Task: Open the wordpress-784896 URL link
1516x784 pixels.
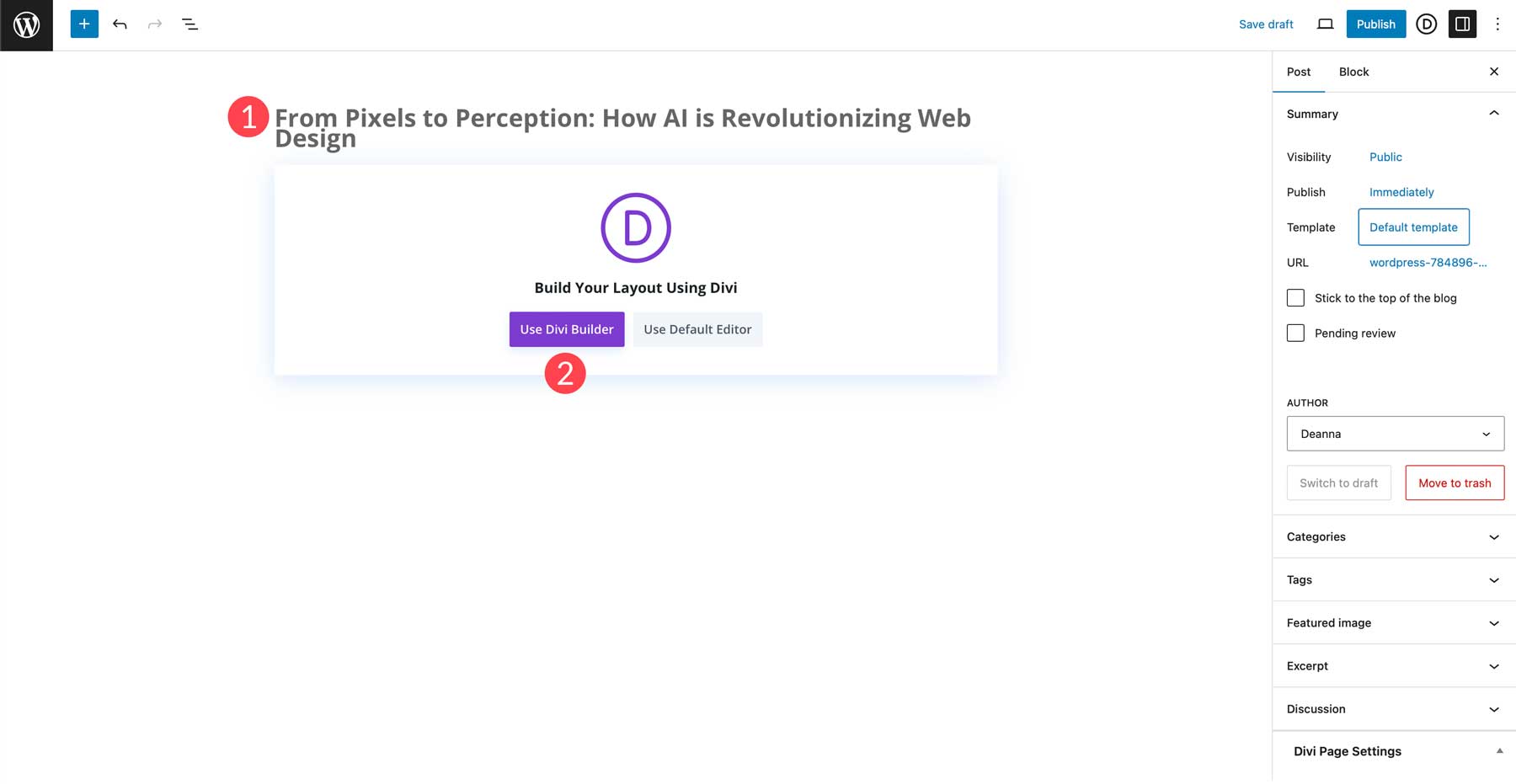Action: click(x=1428, y=262)
